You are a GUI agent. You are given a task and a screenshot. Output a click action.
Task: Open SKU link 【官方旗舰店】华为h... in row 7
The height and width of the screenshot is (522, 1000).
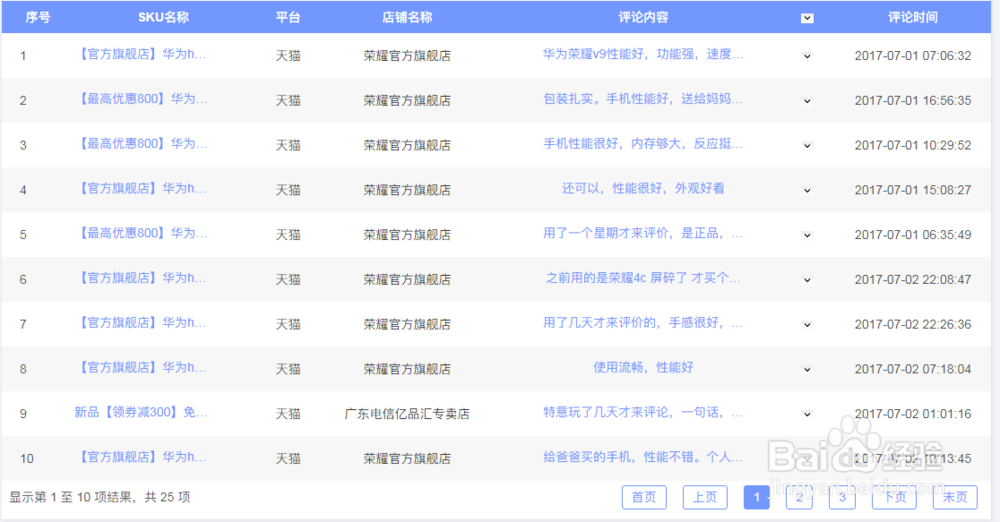click(141, 322)
